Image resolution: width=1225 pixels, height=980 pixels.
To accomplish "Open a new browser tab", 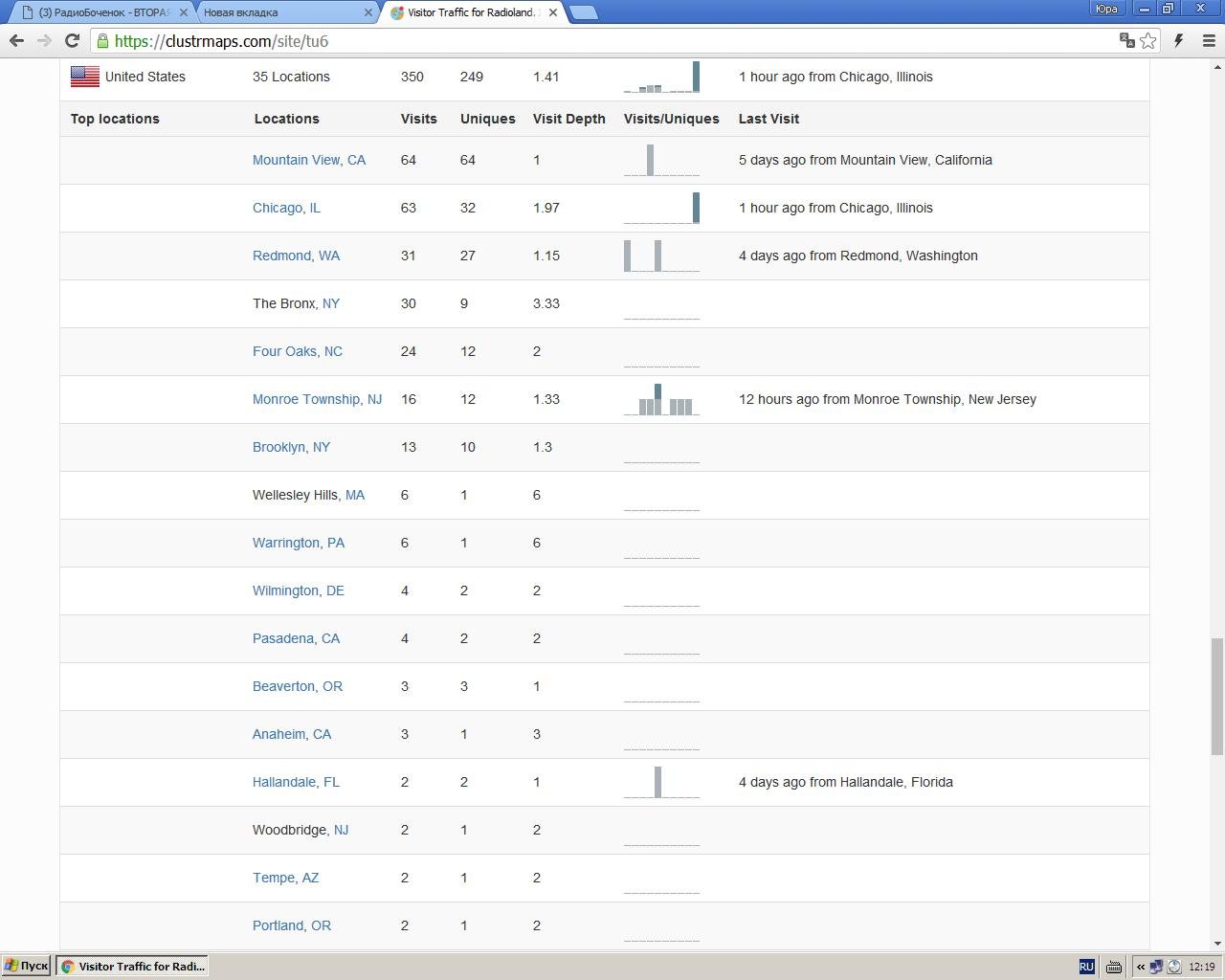I will (583, 12).
